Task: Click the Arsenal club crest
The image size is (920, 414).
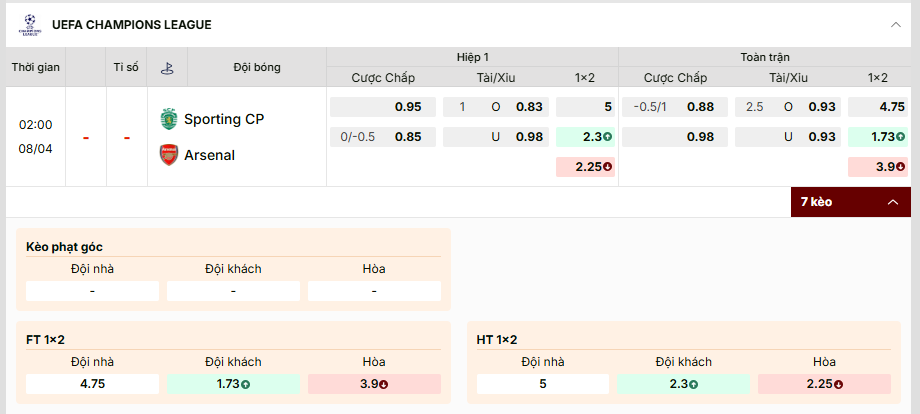Action: pos(168,155)
